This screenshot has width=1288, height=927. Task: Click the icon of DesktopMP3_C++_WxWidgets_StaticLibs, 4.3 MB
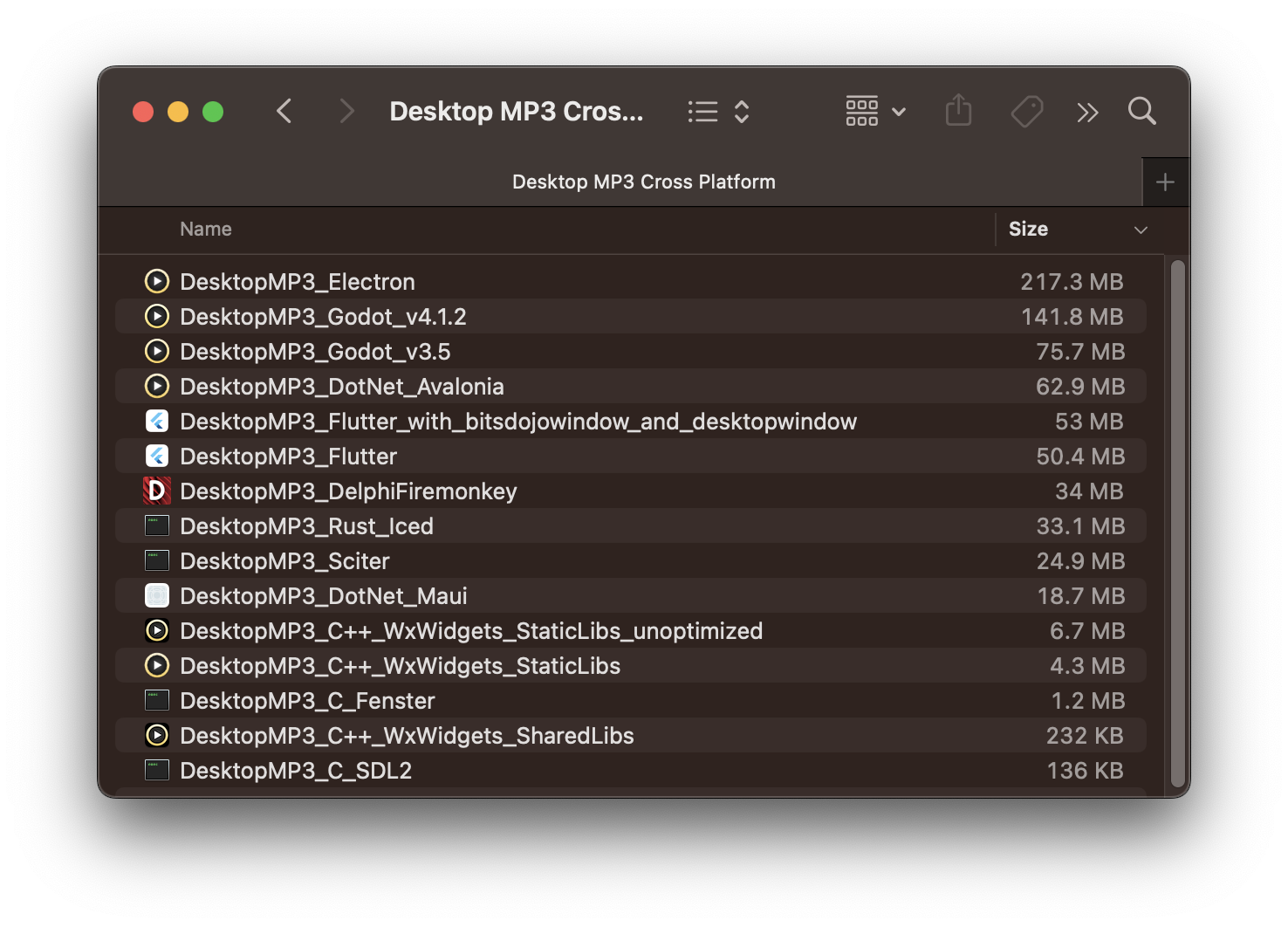[157, 665]
